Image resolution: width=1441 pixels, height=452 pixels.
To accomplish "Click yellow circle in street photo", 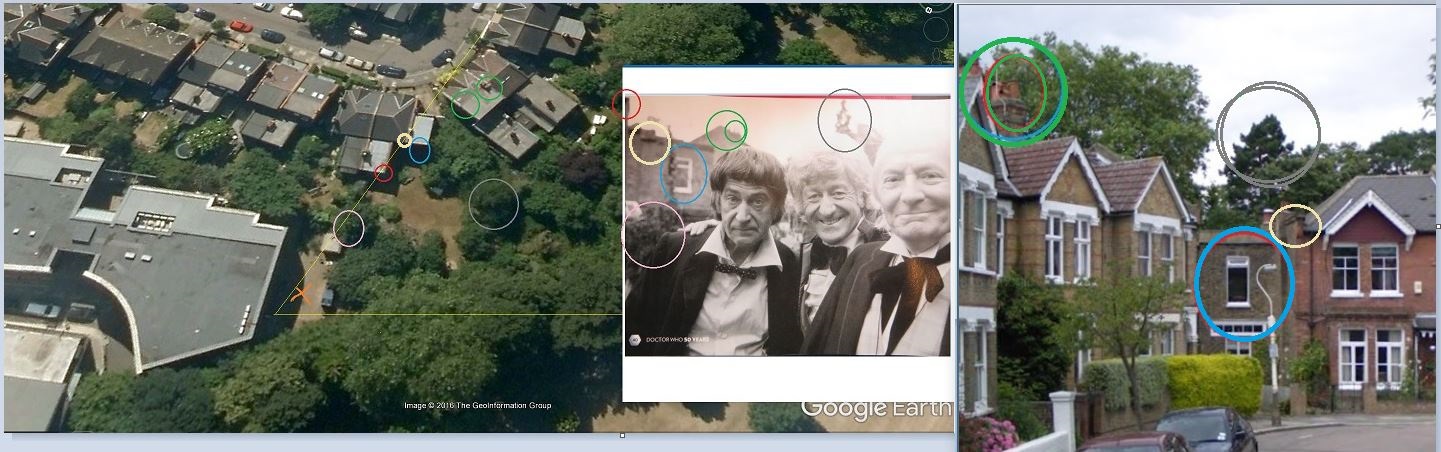I will coord(1296,226).
